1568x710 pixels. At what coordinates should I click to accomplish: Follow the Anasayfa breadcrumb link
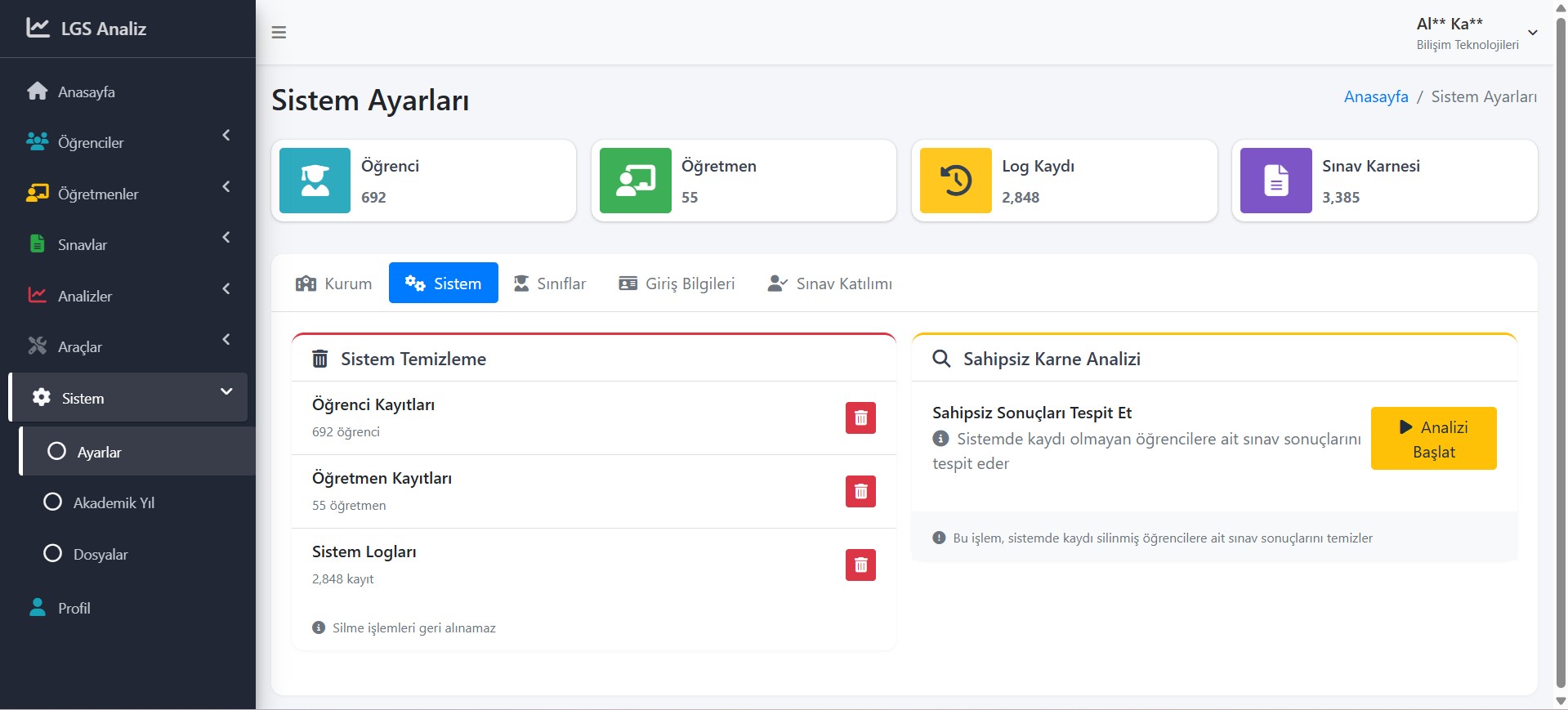click(1376, 96)
